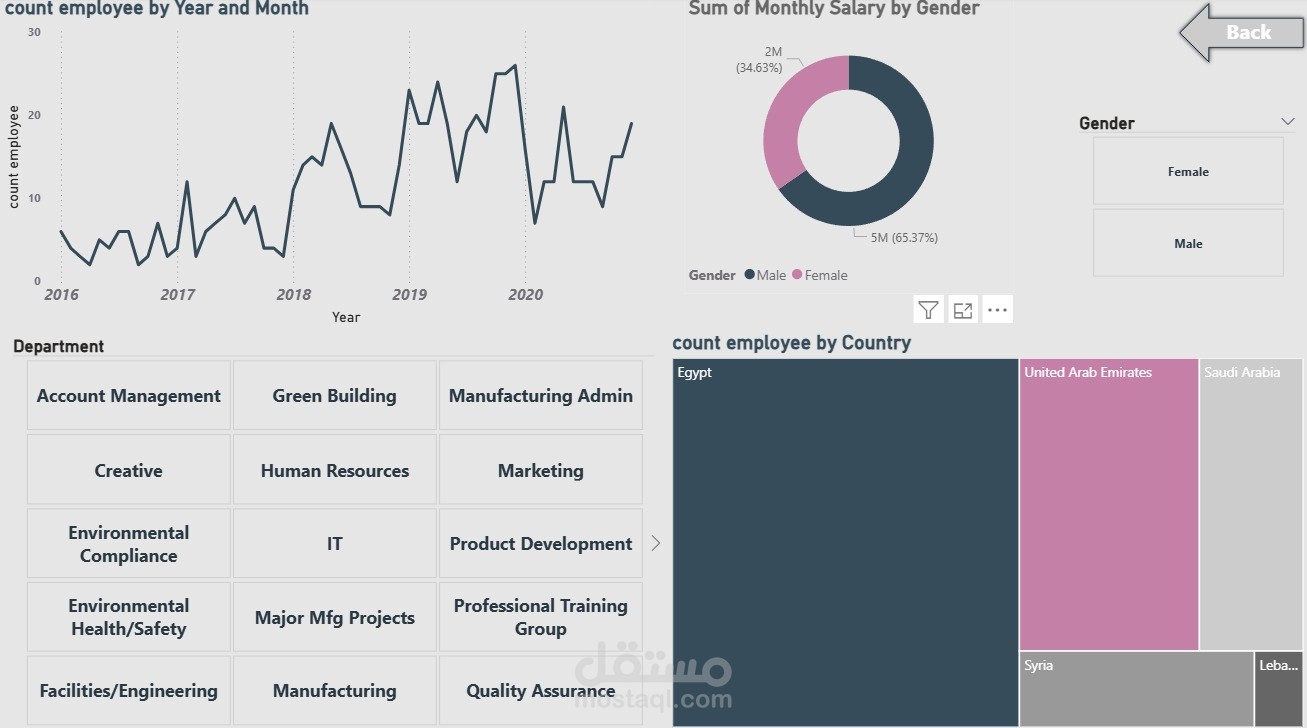Image resolution: width=1307 pixels, height=728 pixels.
Task: Select the Egypt block in the treemap
Action: pos(845,540)
